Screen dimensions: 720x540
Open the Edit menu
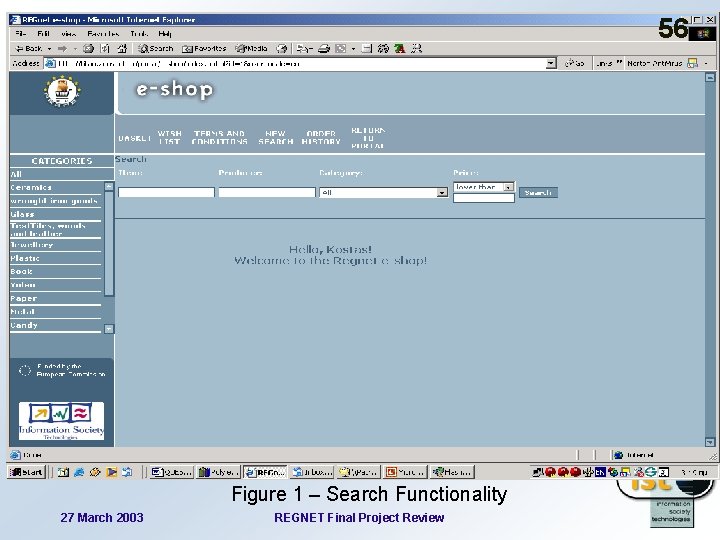coord(43,34)
